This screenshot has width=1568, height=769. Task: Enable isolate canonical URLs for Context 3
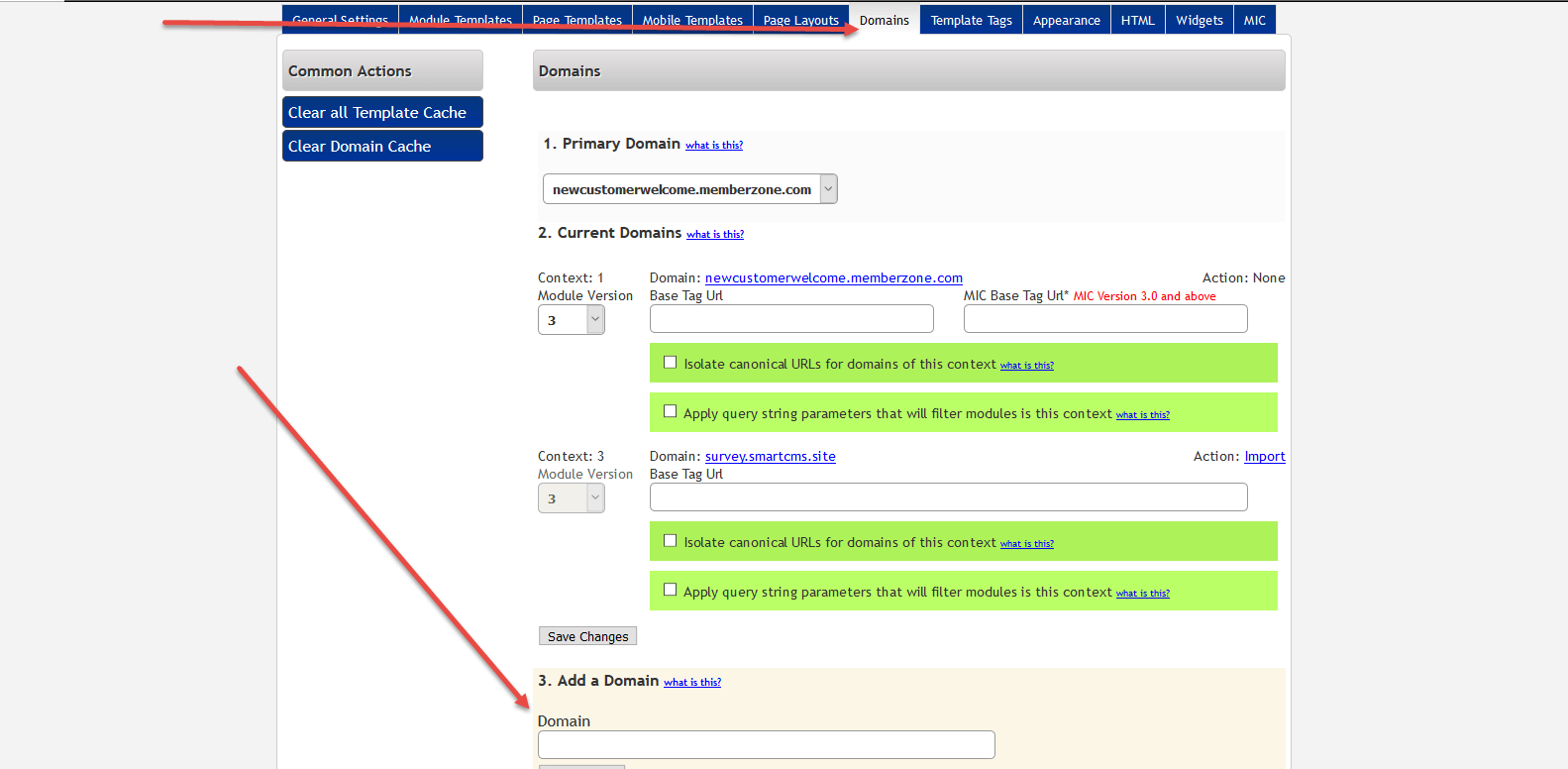(671, 541)
